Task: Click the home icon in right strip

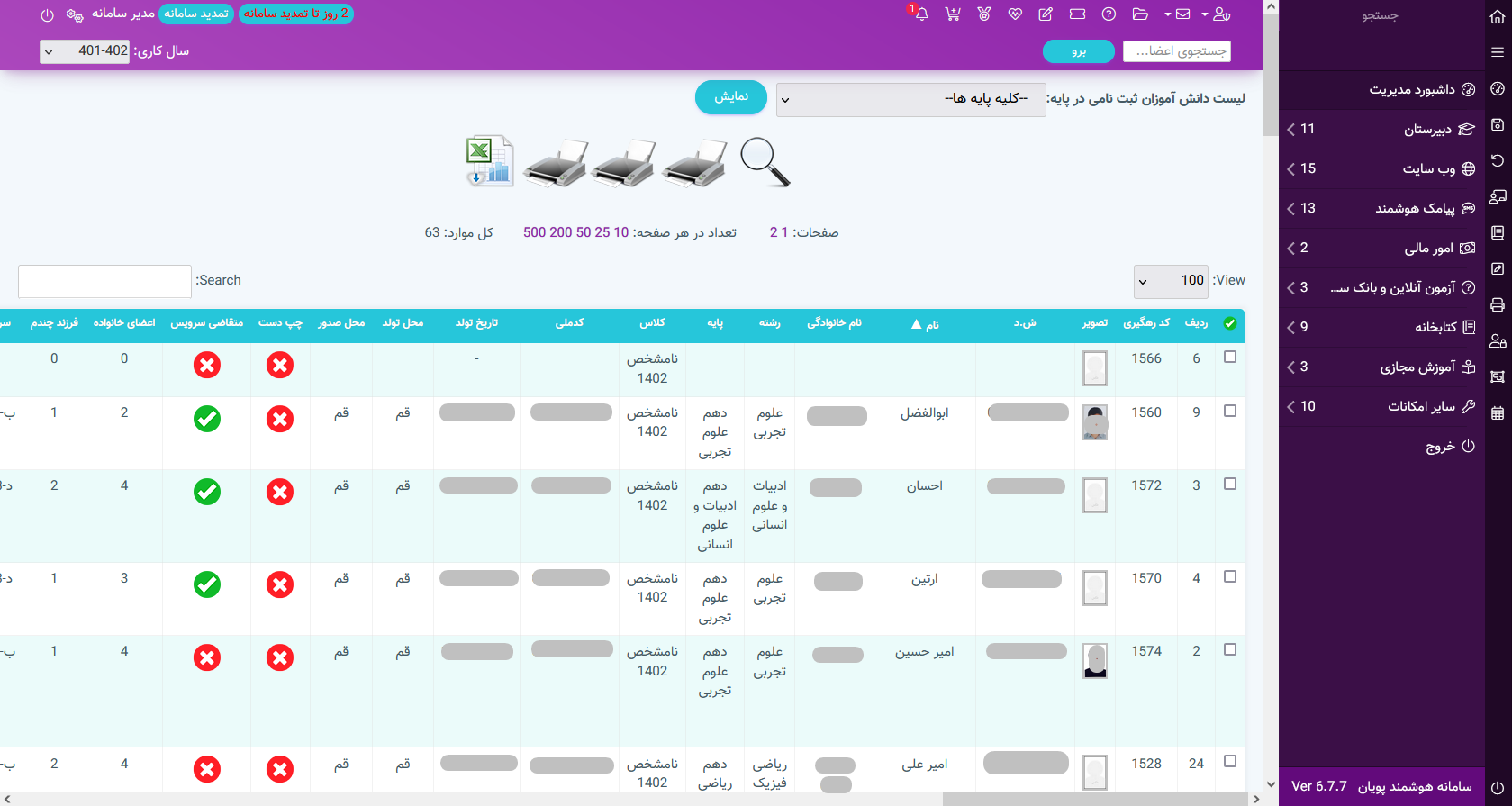Action: point(1498,16)
